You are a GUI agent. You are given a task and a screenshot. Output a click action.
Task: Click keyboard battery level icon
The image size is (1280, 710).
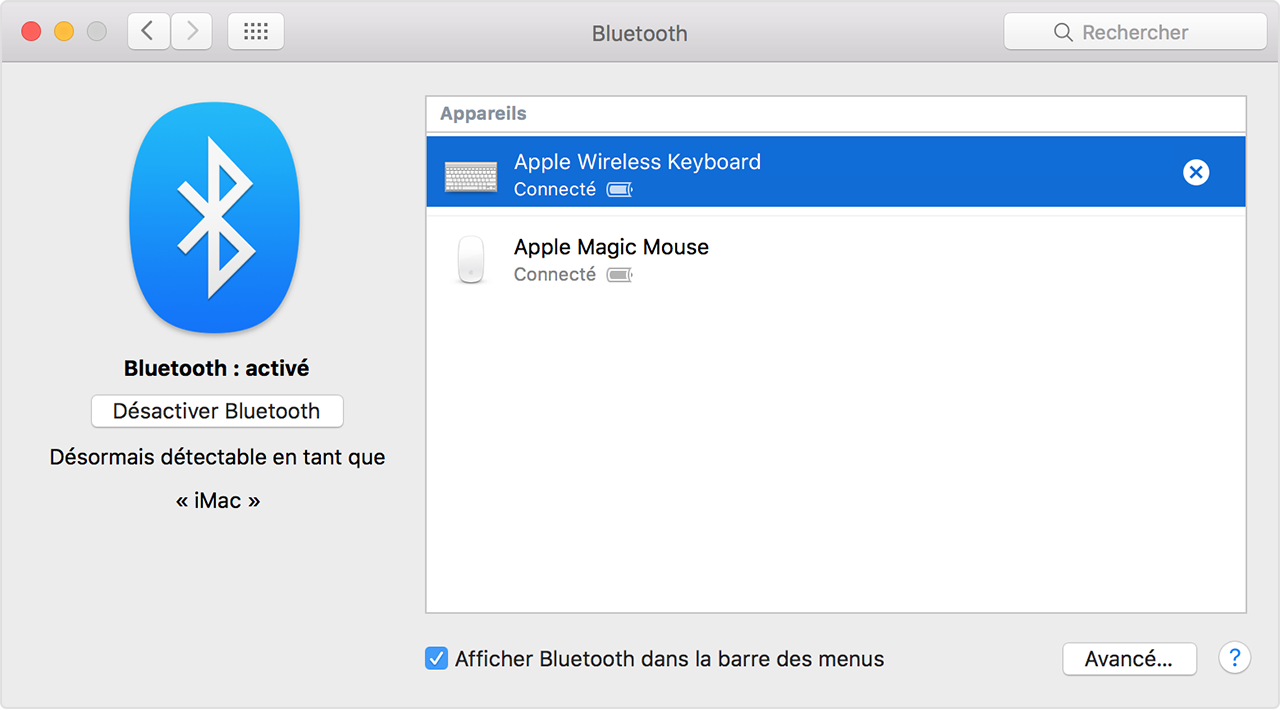(x=620, y=190)
